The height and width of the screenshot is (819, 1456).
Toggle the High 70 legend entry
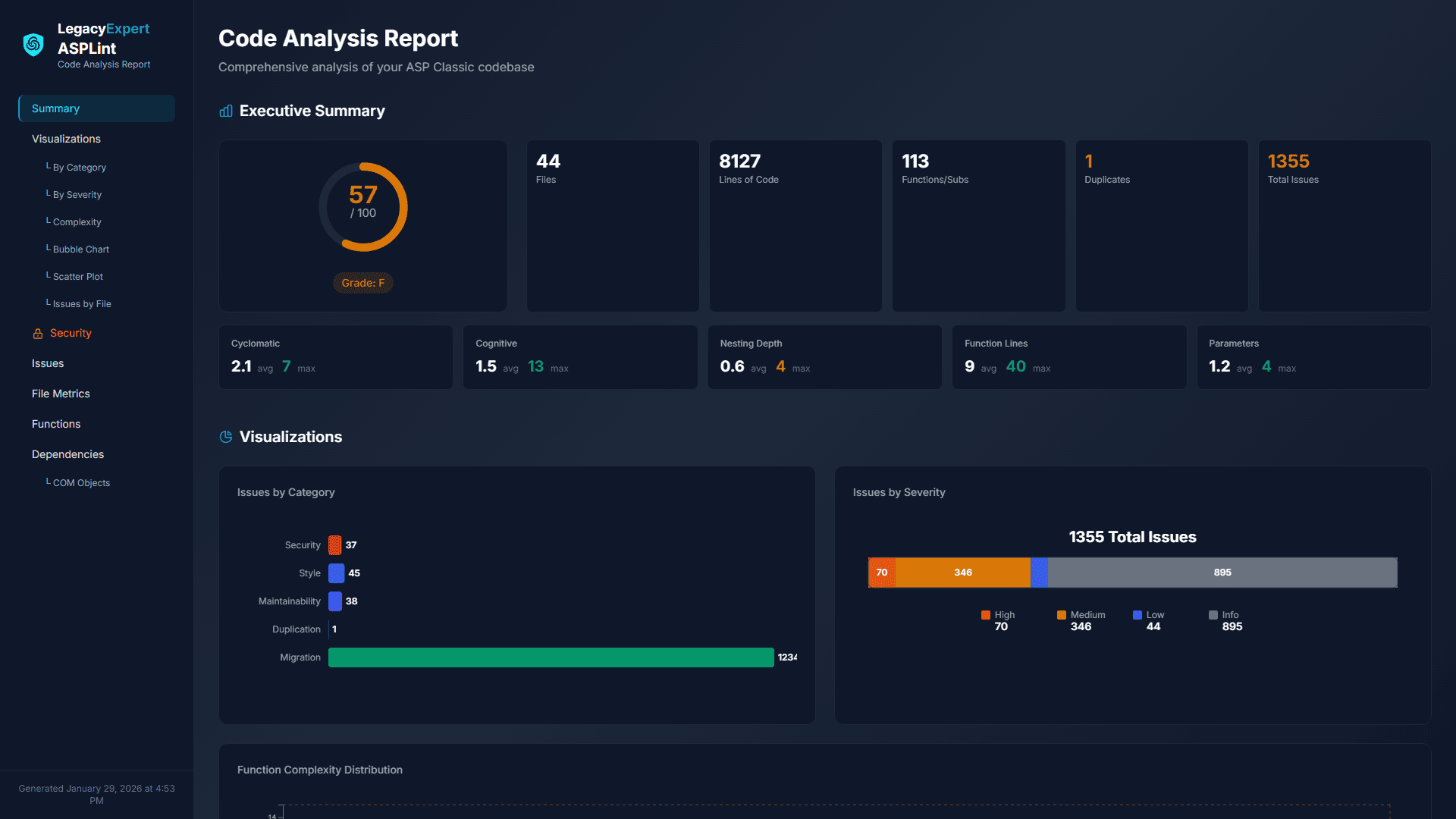pyautogui.click(x=999, y=620)
